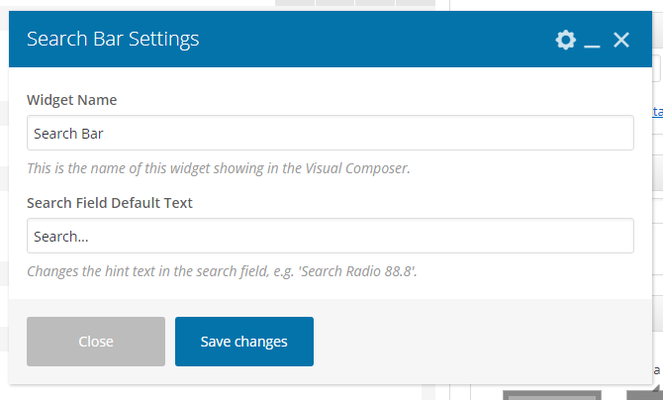Click the "Widget Name" field label

72,100
